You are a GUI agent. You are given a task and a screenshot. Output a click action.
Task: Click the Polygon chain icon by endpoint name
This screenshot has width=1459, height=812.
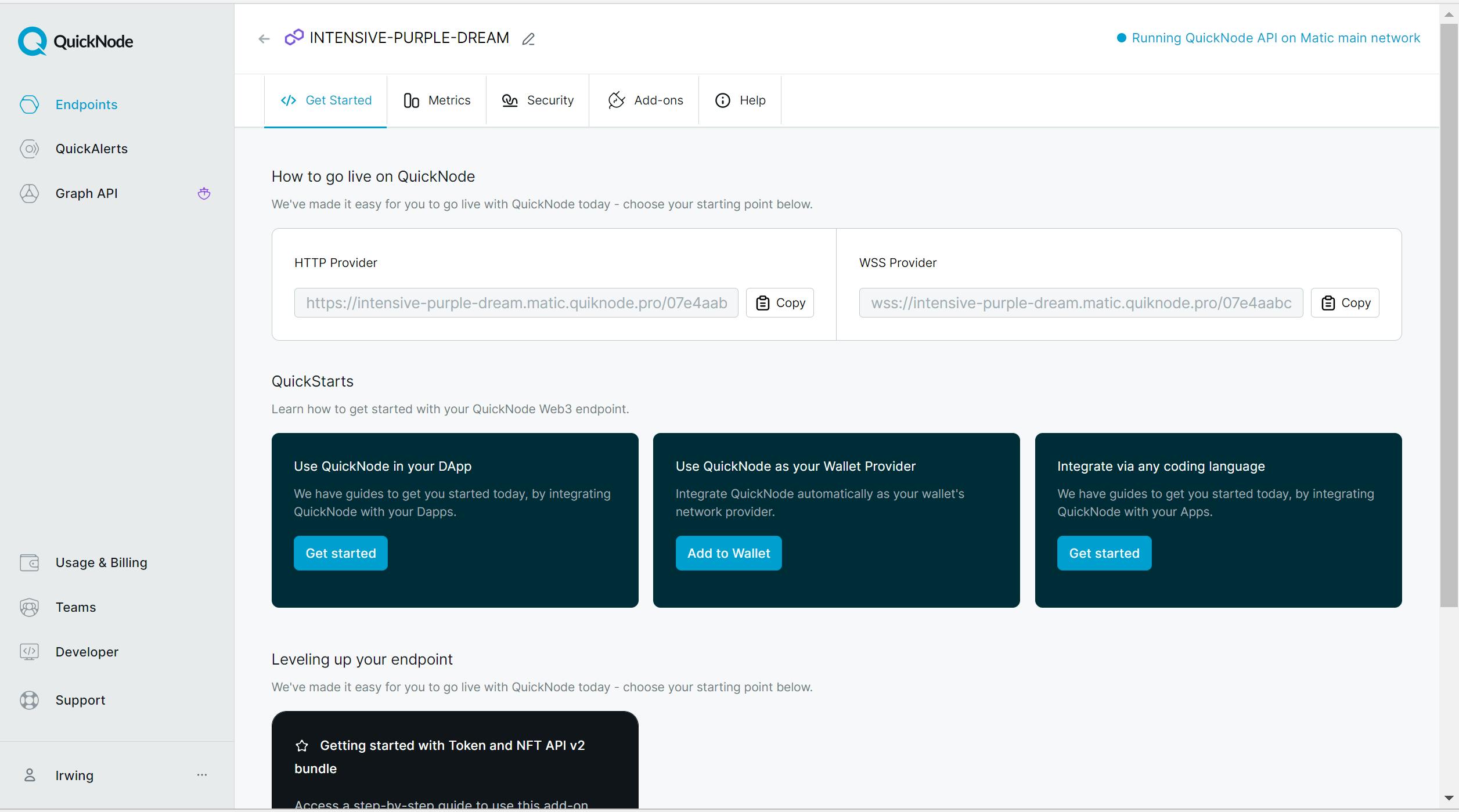click(x=294, y=37)
